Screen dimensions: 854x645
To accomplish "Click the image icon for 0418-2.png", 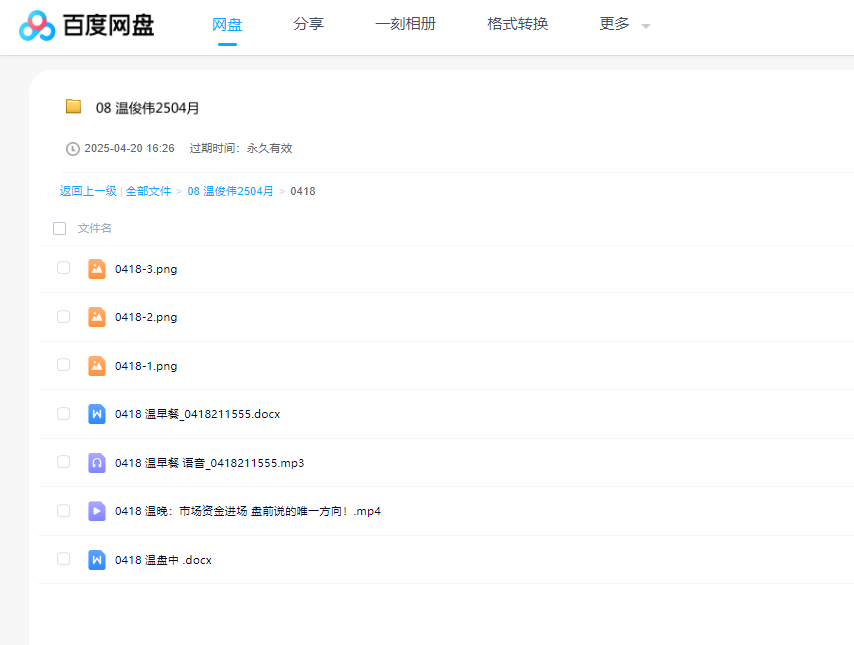I will pyautogui.click(x=97, y=317).
